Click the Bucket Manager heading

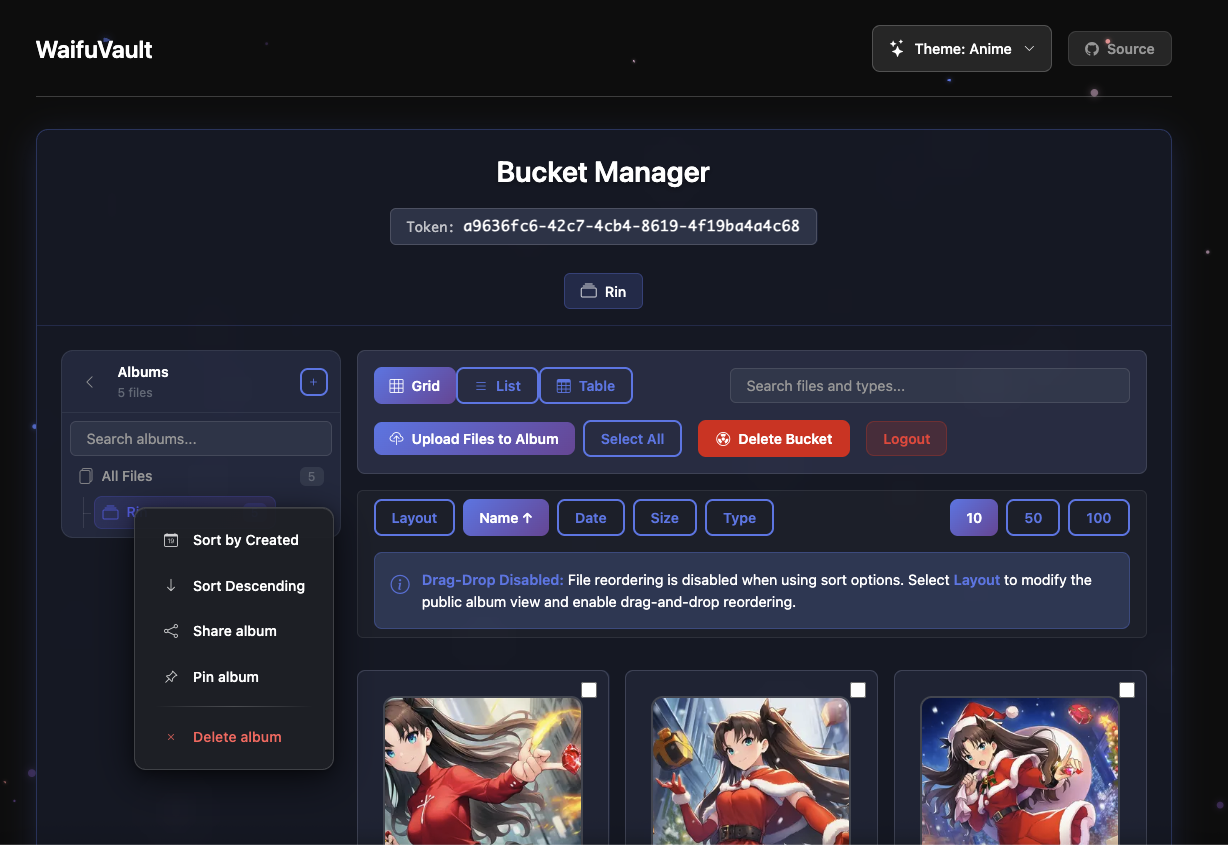[x=603, y=172]
